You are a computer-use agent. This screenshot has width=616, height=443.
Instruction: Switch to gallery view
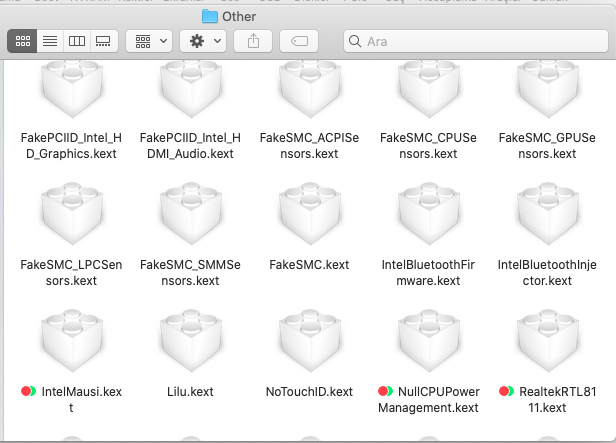(103, 41)
